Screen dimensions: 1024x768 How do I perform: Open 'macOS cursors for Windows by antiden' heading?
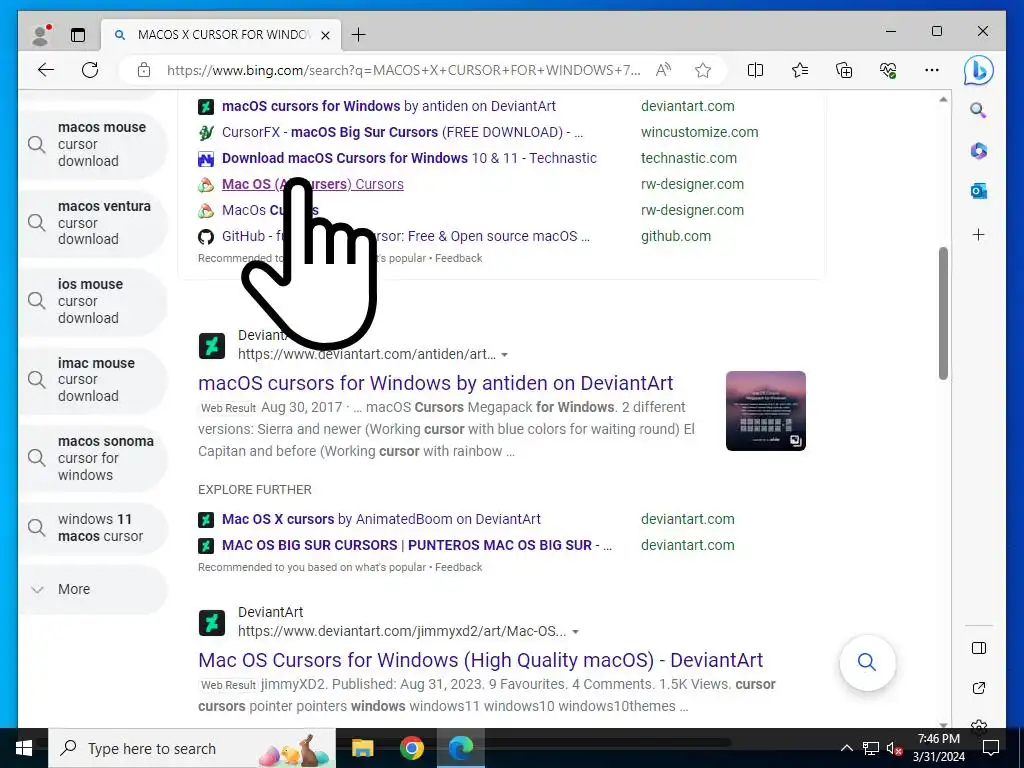point(436,383)
